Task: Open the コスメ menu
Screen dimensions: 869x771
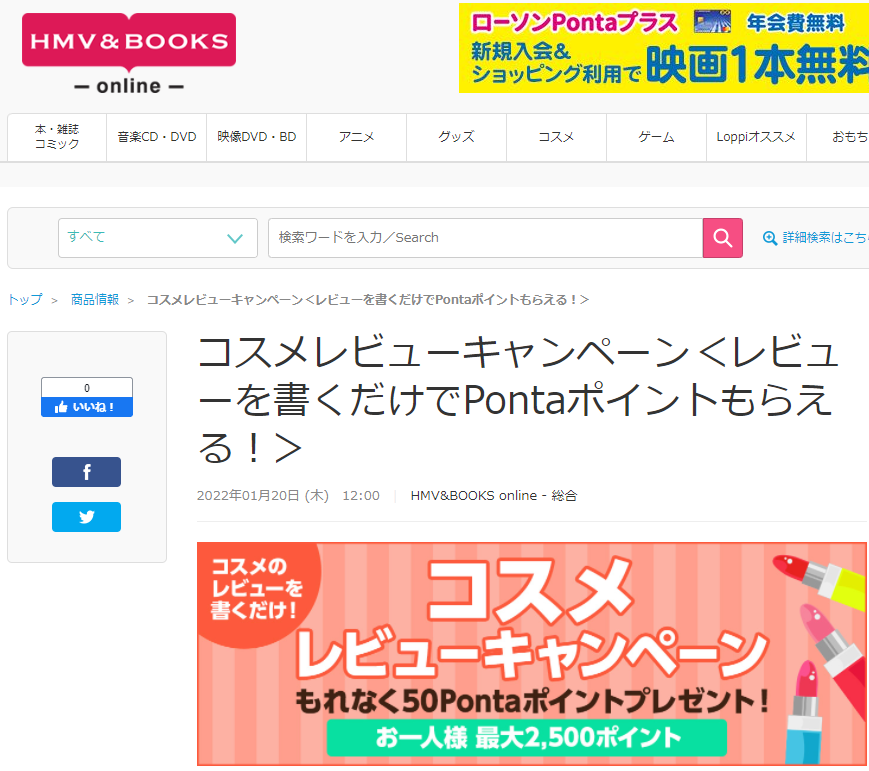Action: coord(556,137)
